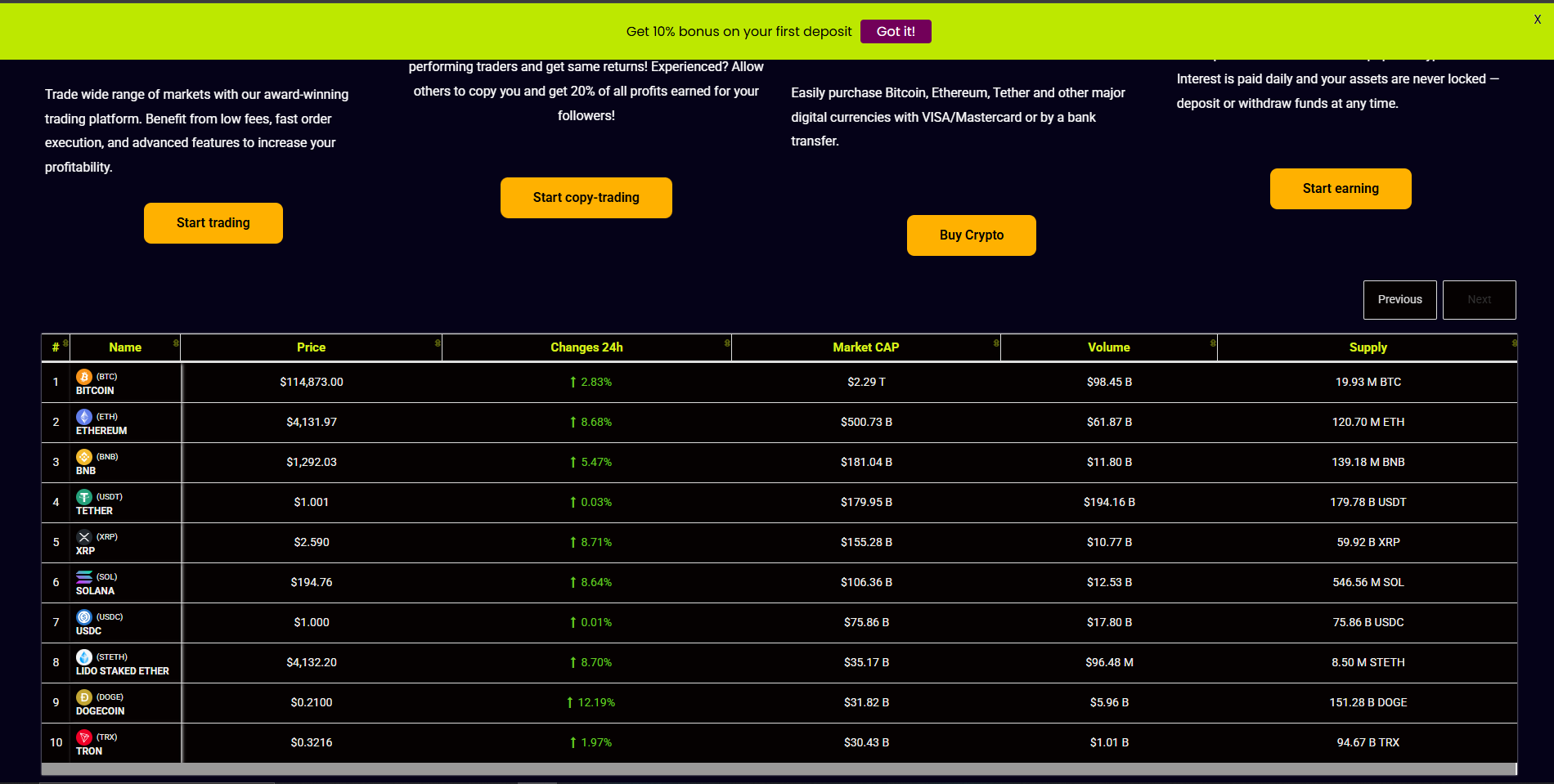Screen dimensions: 1554x784
Task: Click the Solana coin icon
Action: coord(83,577)
